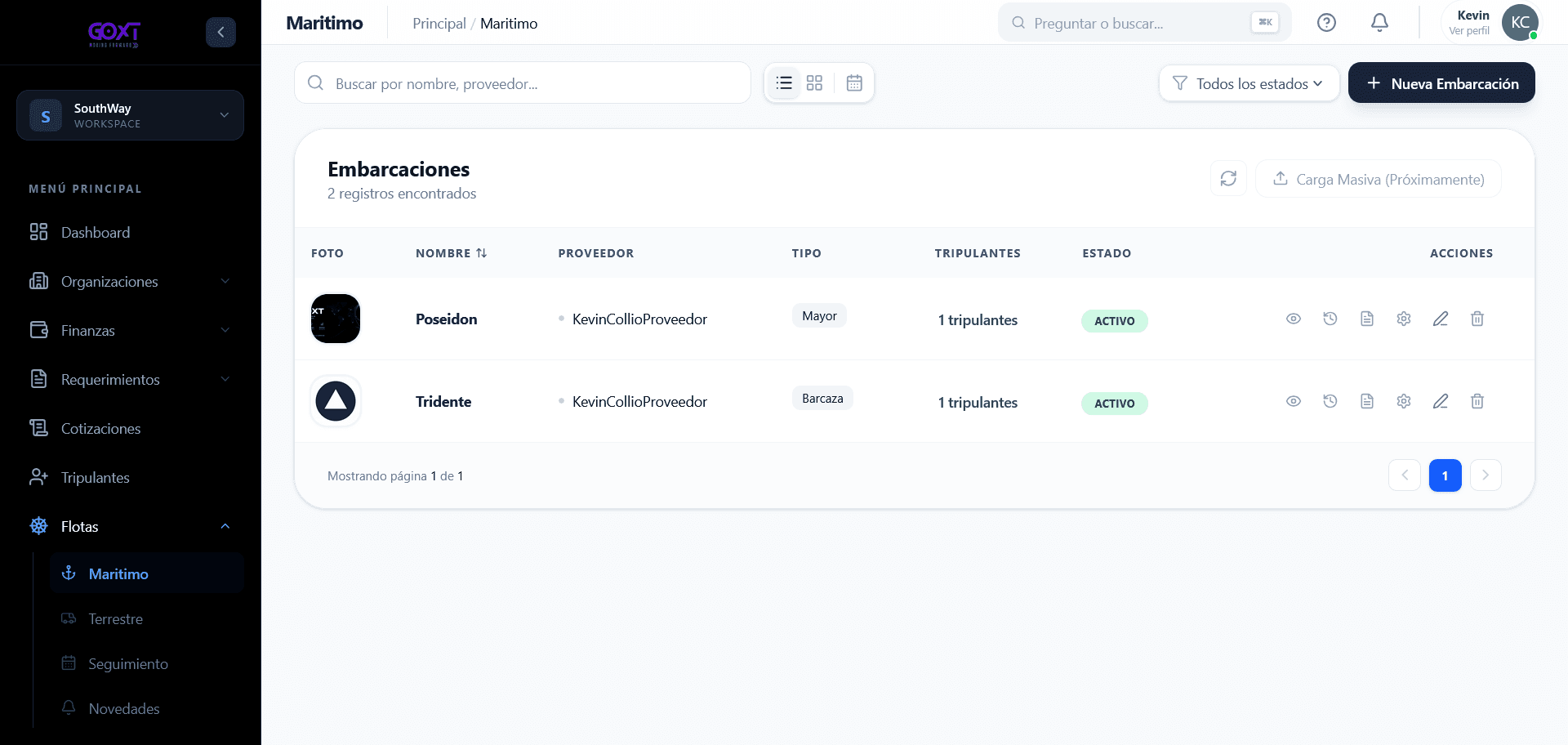Expand the SouthWay workspace selector
The image size is (1568, 745).
[130, 115]
